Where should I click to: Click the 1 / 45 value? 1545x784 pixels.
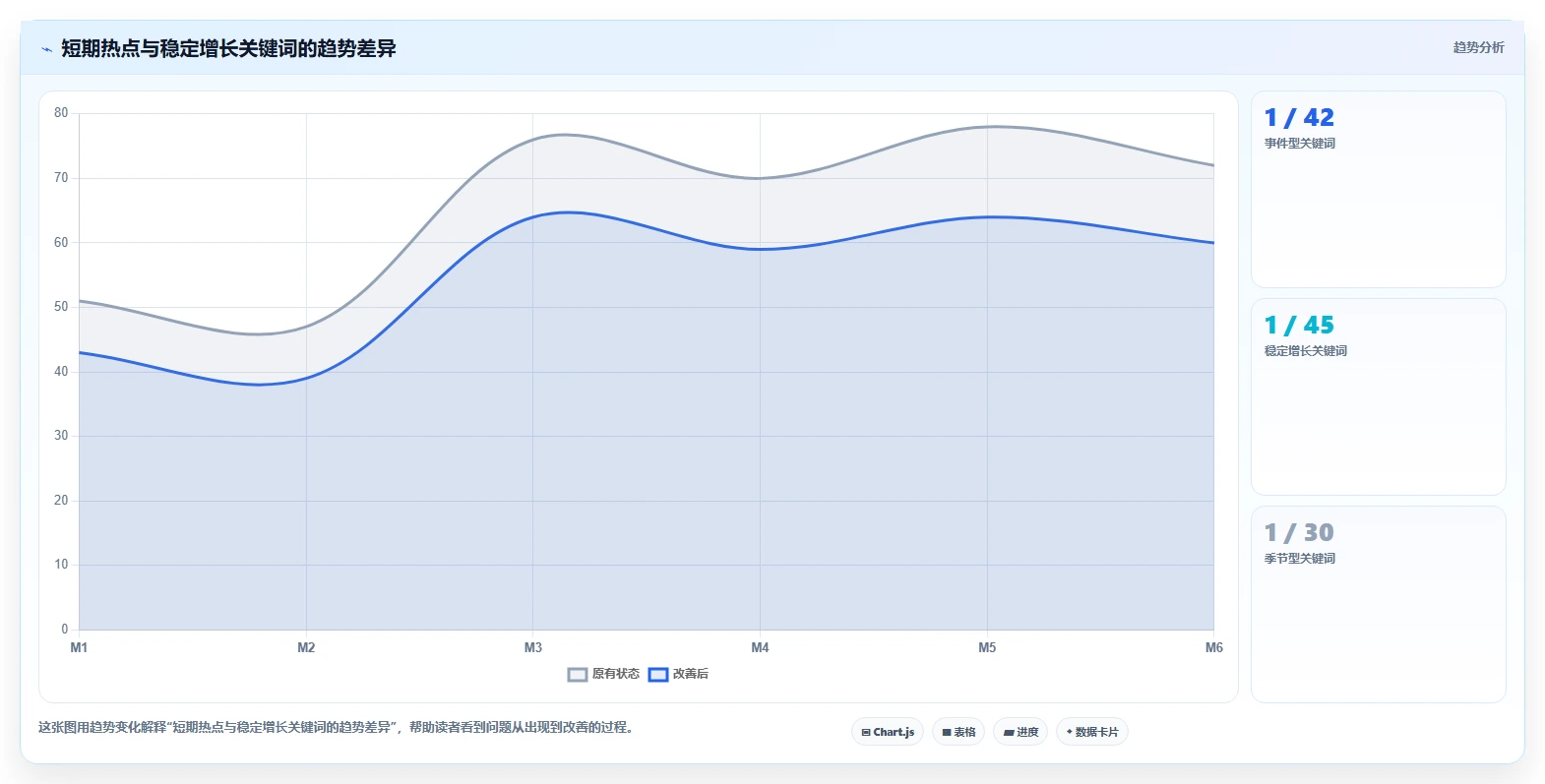(x=1299, y=326)
